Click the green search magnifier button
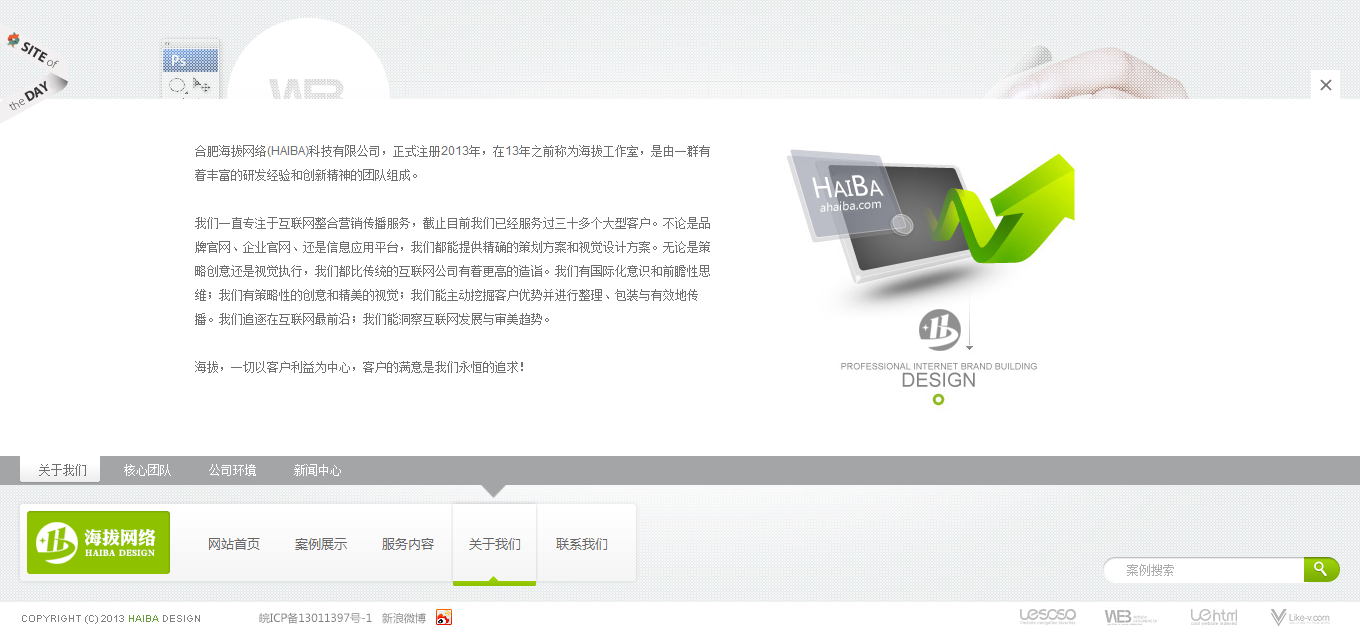The height and width of the screenshot is (632, 1360). pos(1321,570)
